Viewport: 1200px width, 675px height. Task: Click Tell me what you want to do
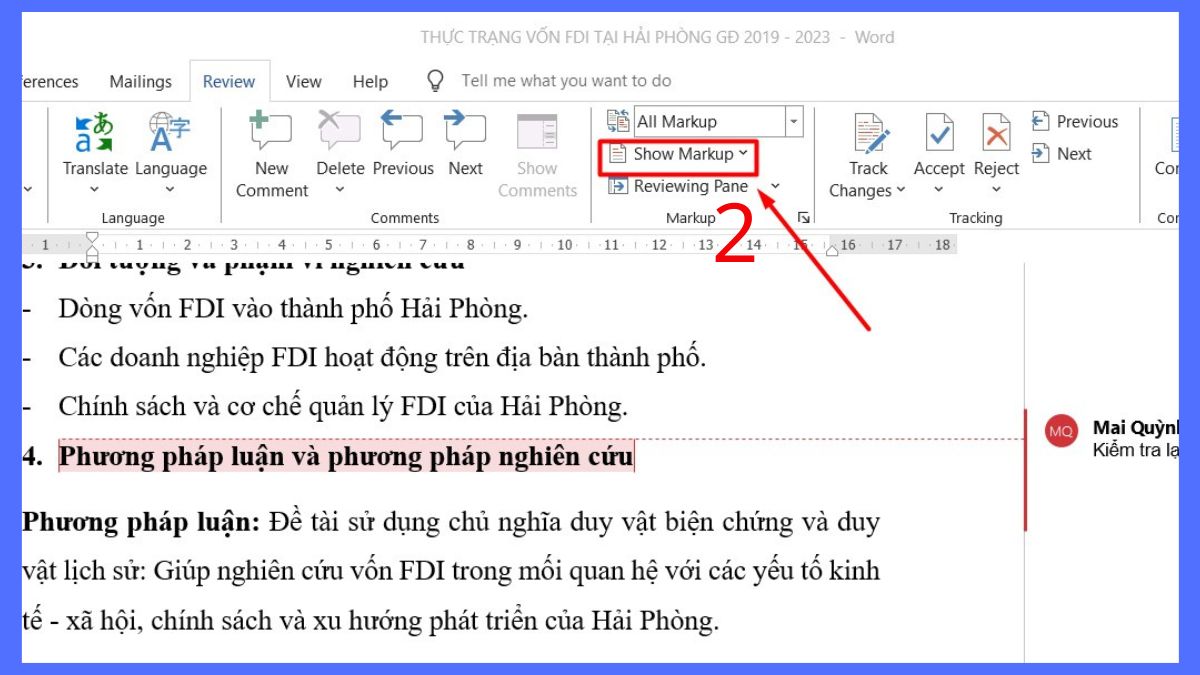565,80
